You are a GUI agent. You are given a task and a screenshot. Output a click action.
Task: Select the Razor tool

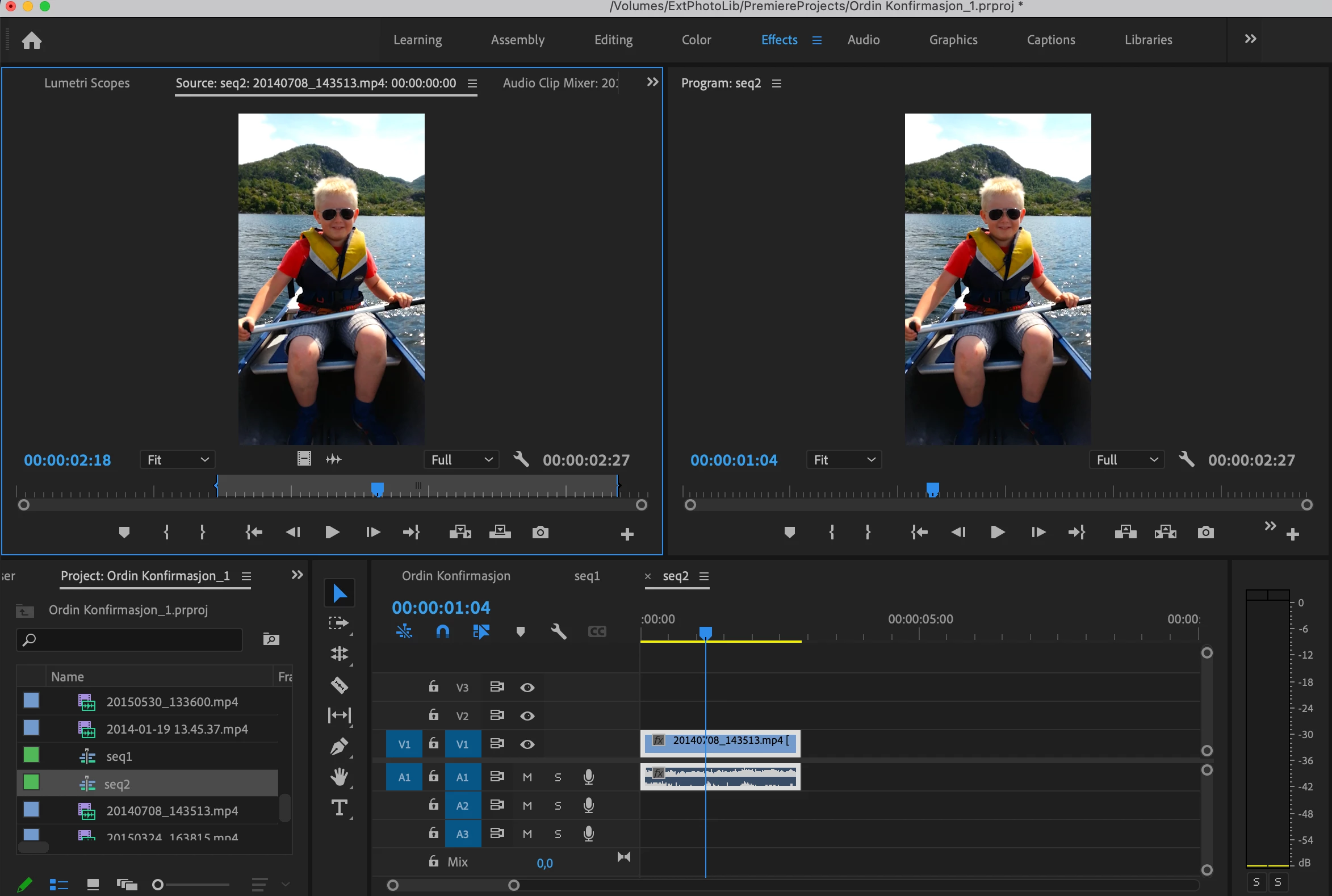[340, 684]
